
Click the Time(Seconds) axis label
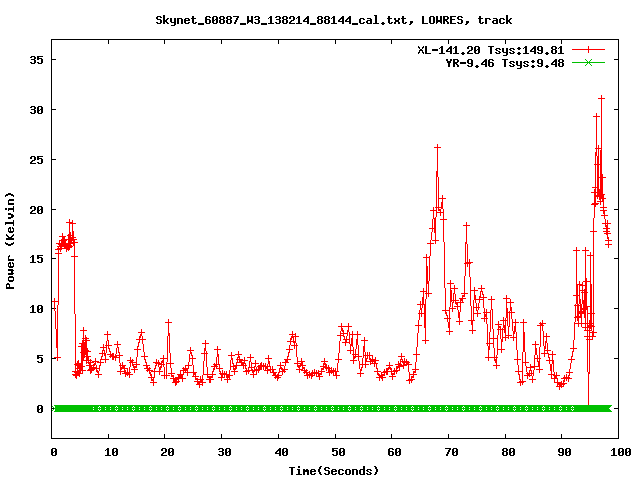[333, 471]
